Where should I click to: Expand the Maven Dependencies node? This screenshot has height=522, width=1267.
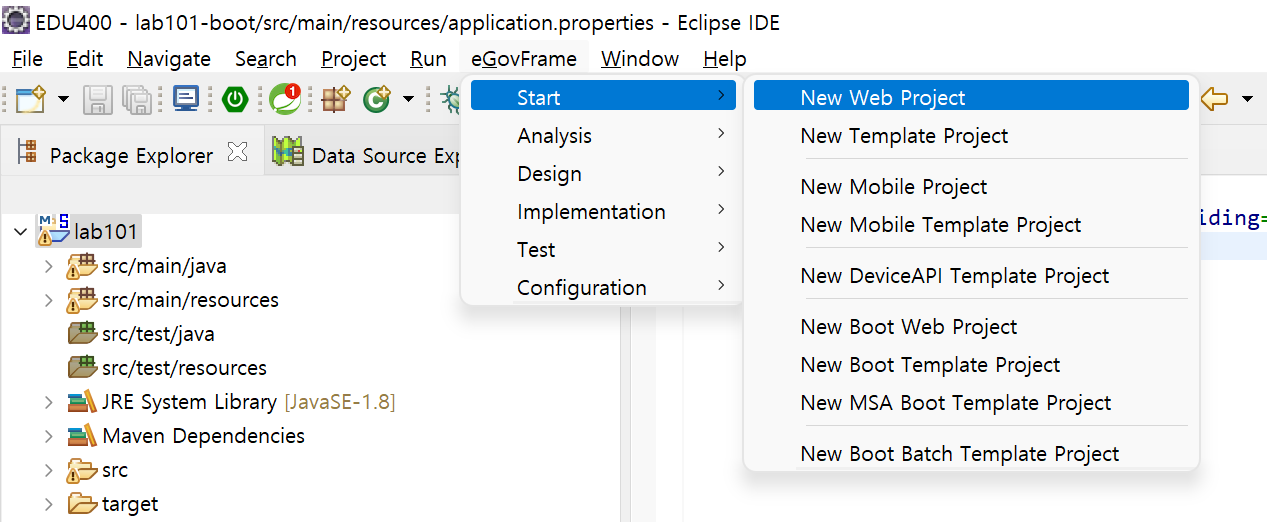(48, 436)
